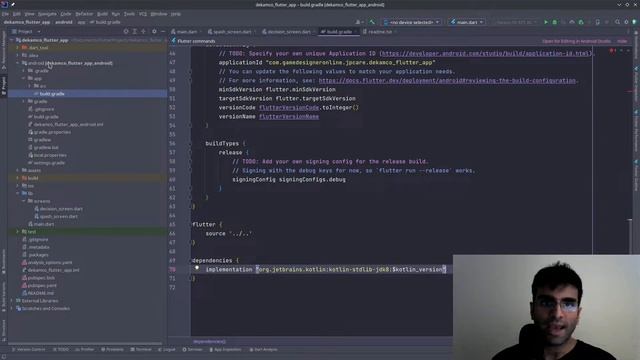Click the 'android' breadcrumb in navigation bar
640x360 pixels.
click(64, 22)
